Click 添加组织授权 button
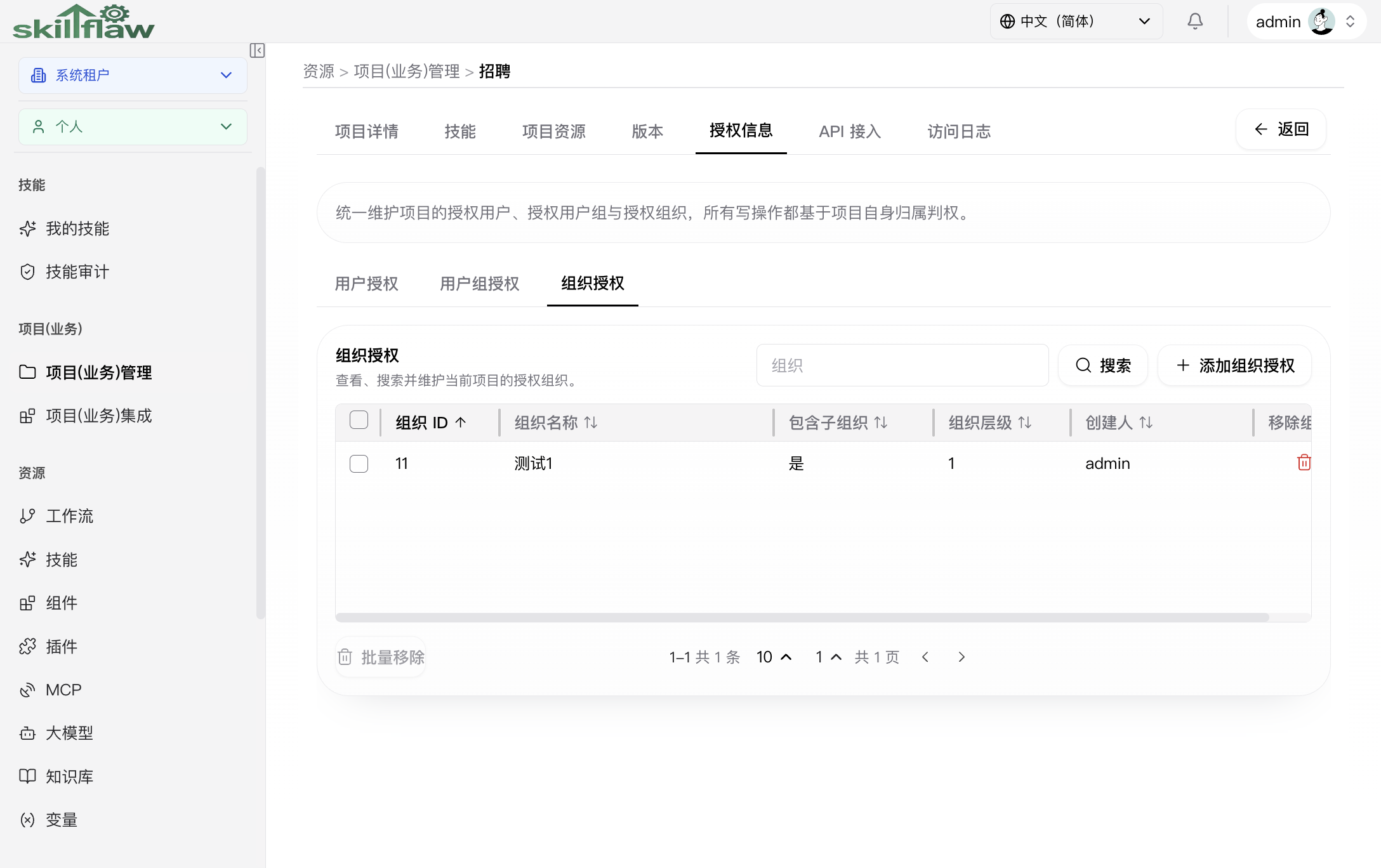Viewport: 1381px width, 868px height. pyautogui.click(x=1235, y=365)
